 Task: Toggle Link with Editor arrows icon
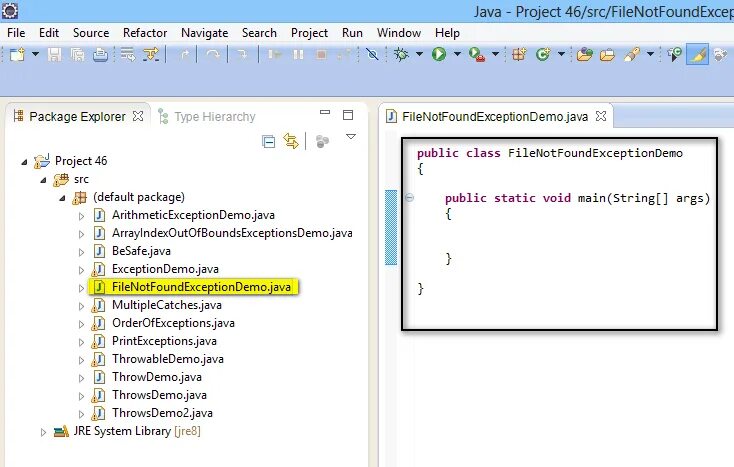[x=291, y=141]
